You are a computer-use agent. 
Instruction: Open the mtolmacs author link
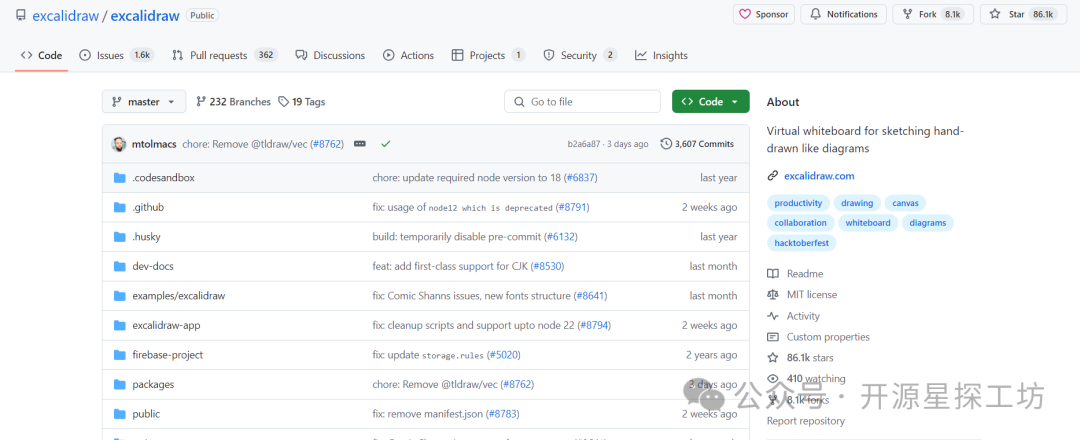pos(154,144)
